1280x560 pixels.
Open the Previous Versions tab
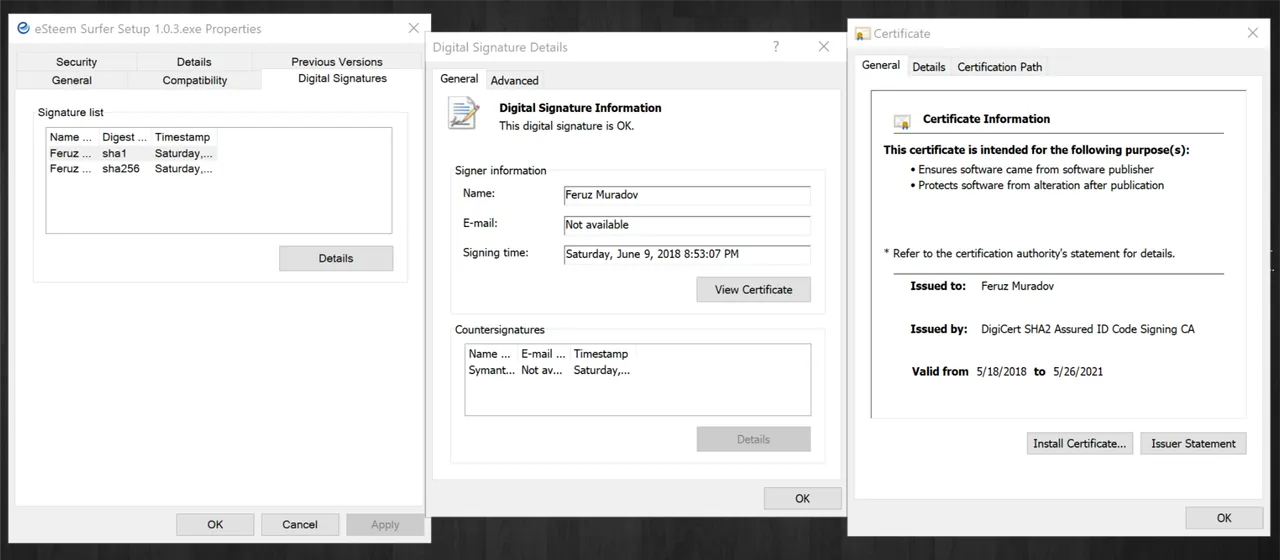[337, 62]
